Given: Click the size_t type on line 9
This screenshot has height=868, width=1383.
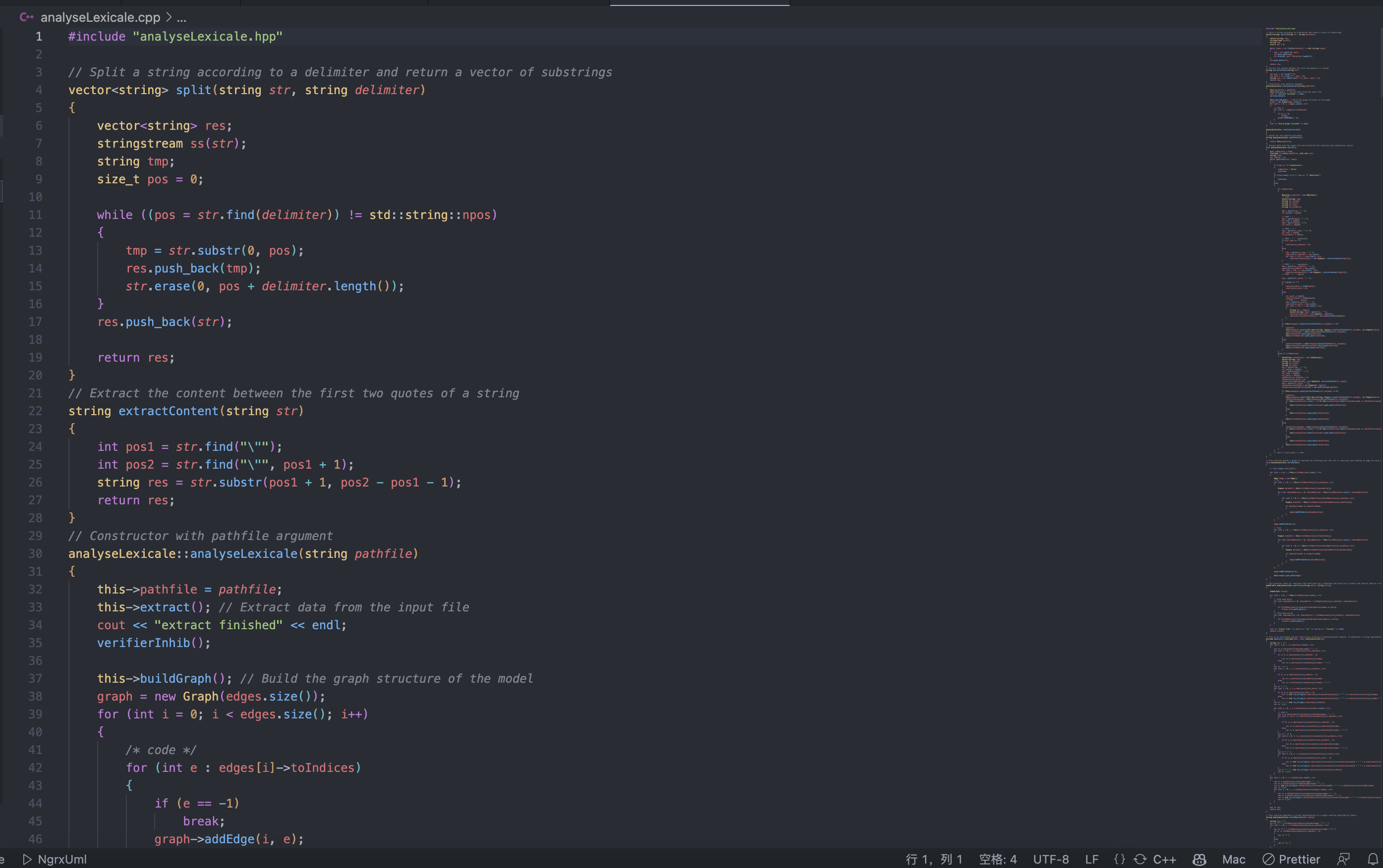Looking at the screenshot, I should [118, 179].
